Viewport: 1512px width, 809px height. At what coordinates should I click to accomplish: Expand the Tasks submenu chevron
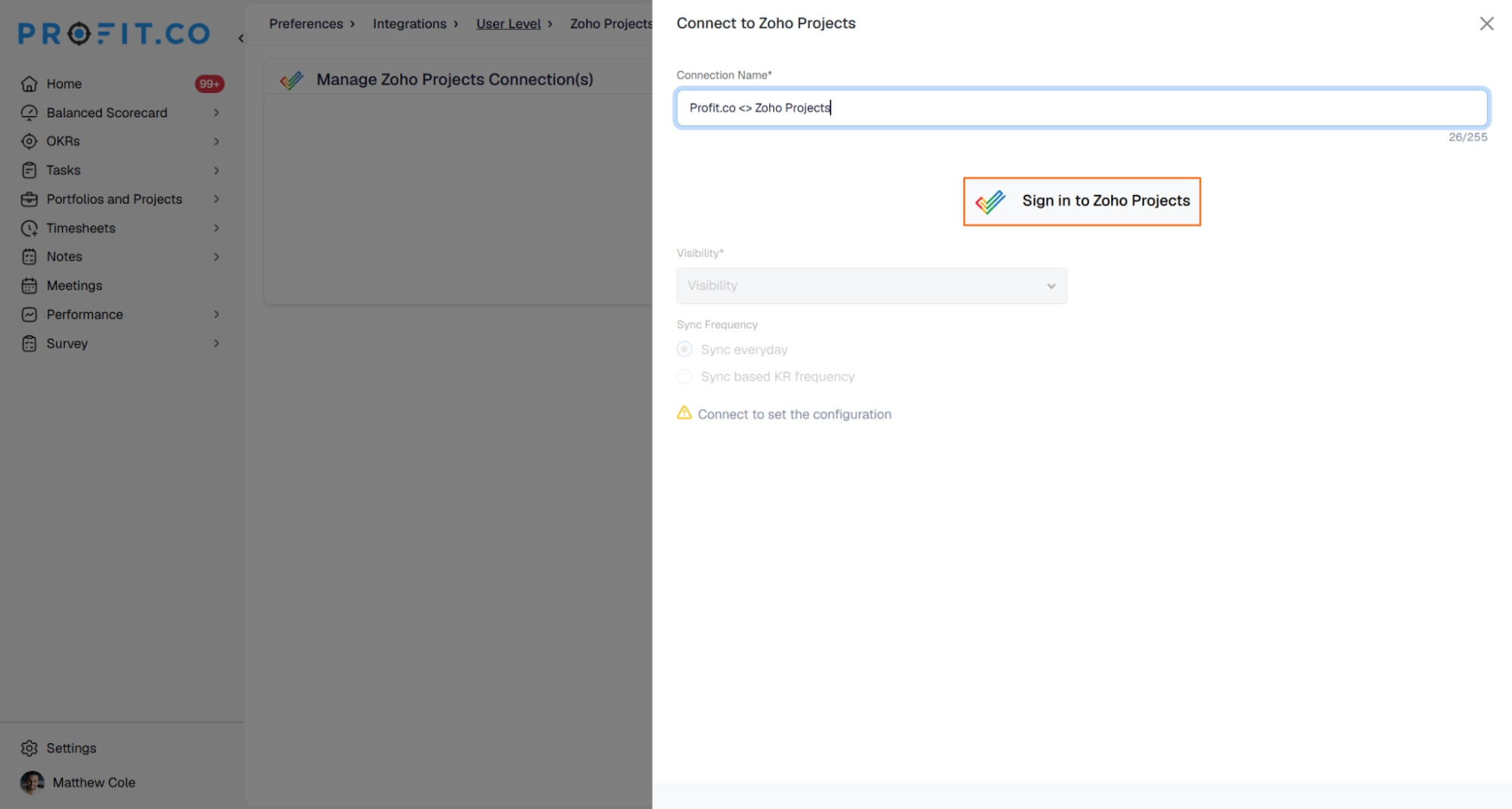(x=216, y=170)
